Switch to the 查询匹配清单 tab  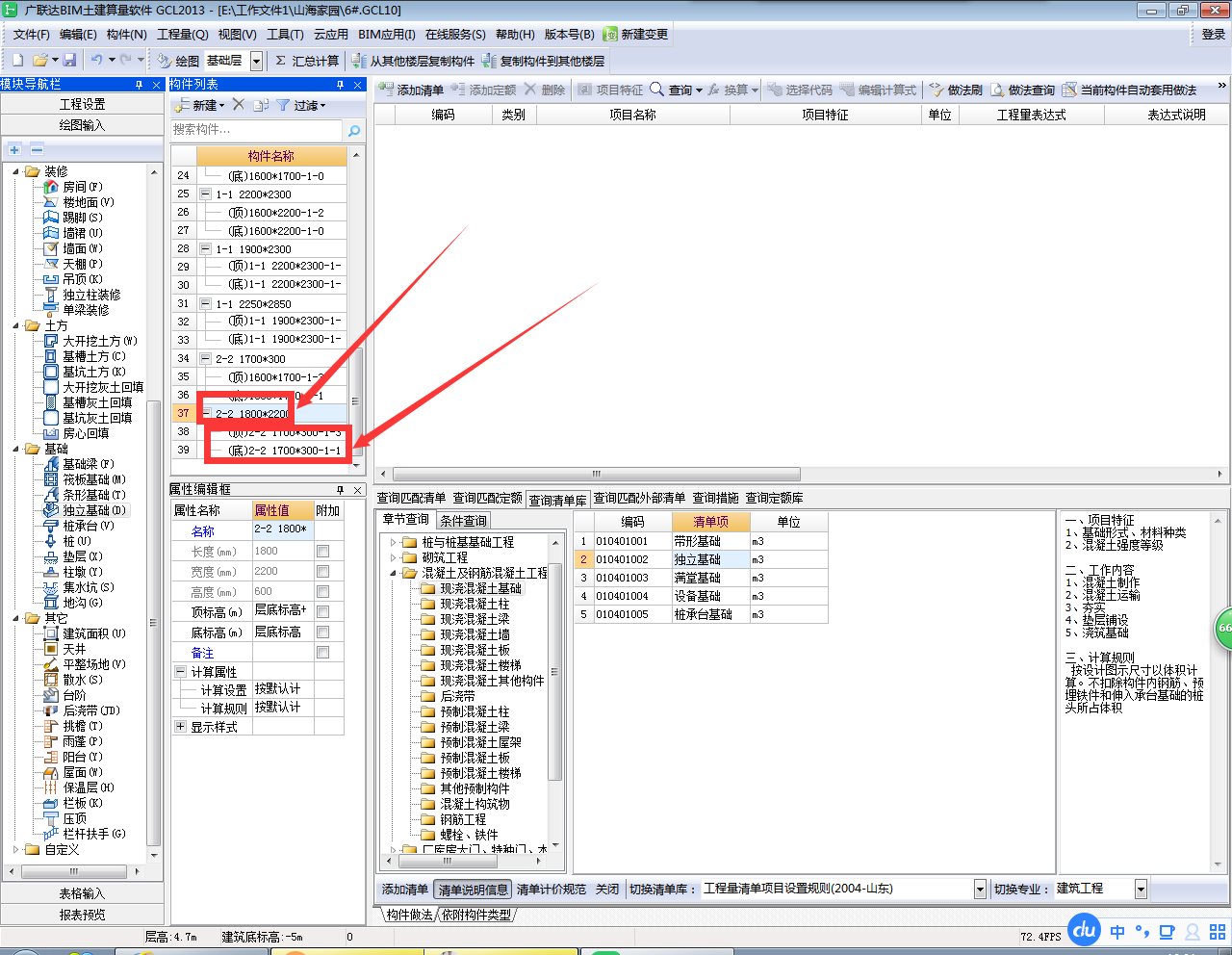(x=411, y=499)
